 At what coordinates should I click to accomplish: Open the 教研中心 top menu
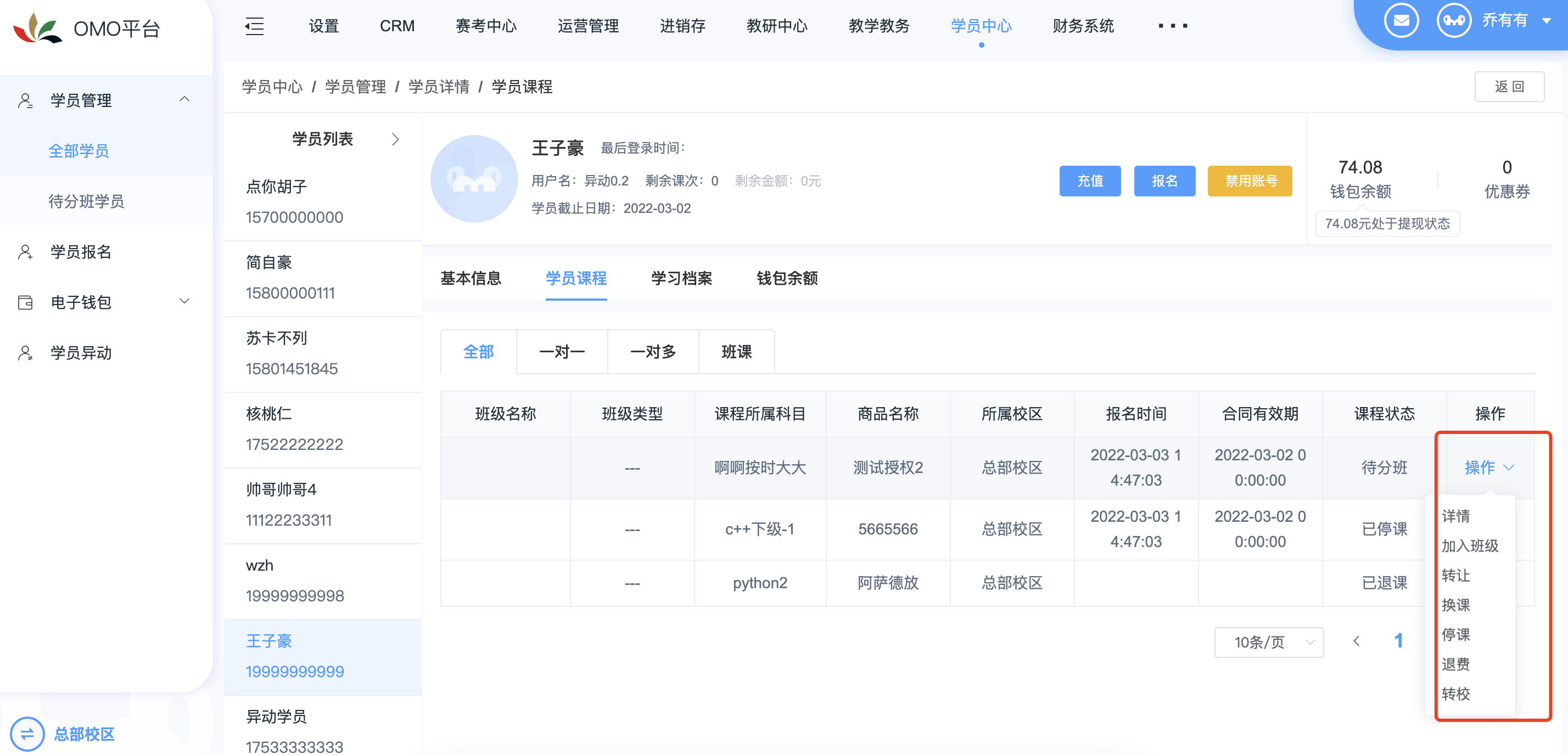[x=777, y=26]
